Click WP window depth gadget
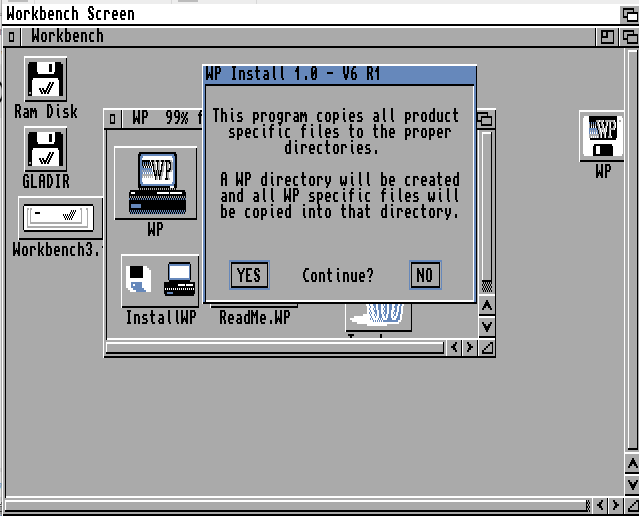Screen dimensions: 639x516 (485, 119)
